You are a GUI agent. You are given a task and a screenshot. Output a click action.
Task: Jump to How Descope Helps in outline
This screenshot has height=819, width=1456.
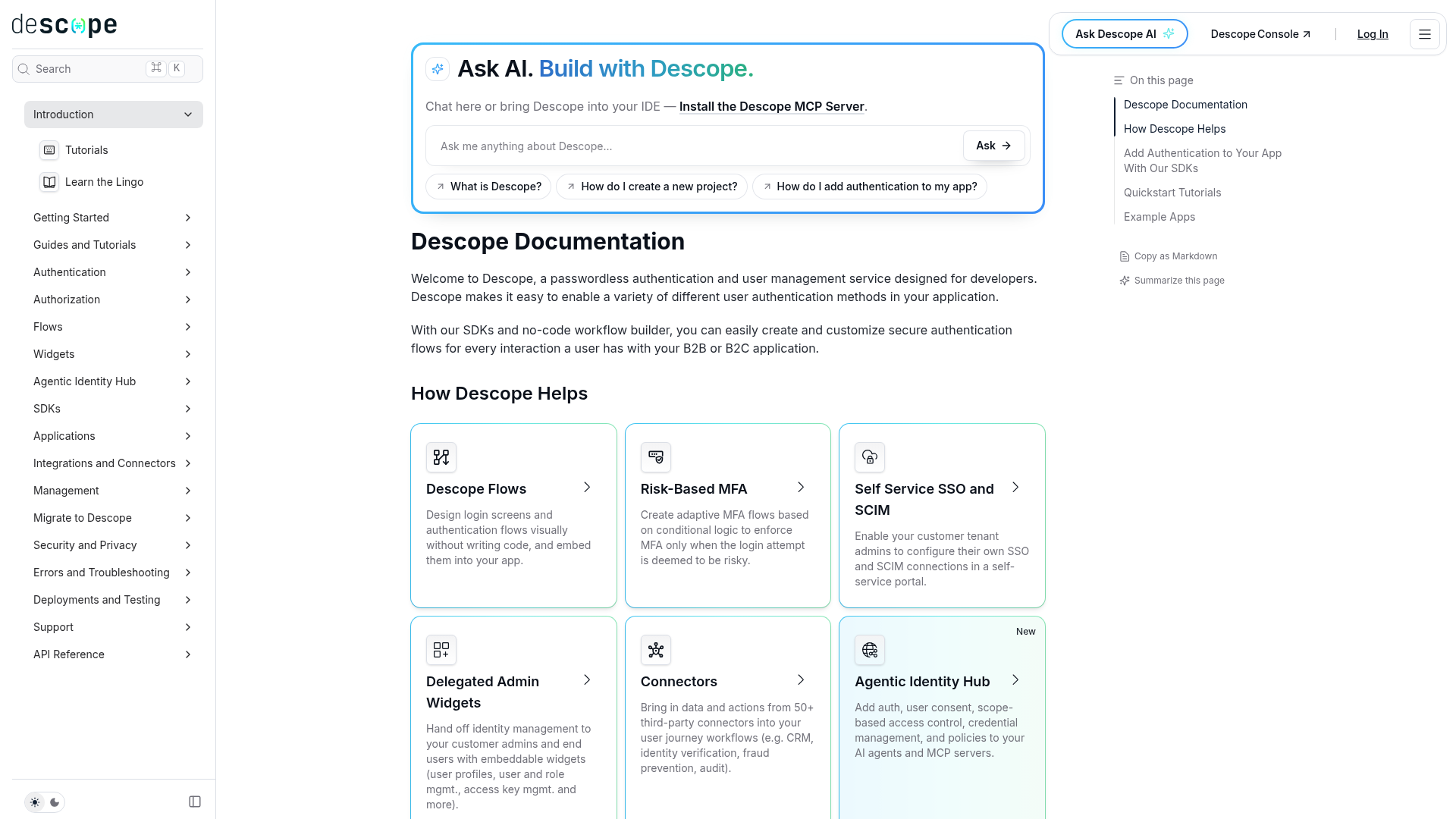tap(1175, 129)
